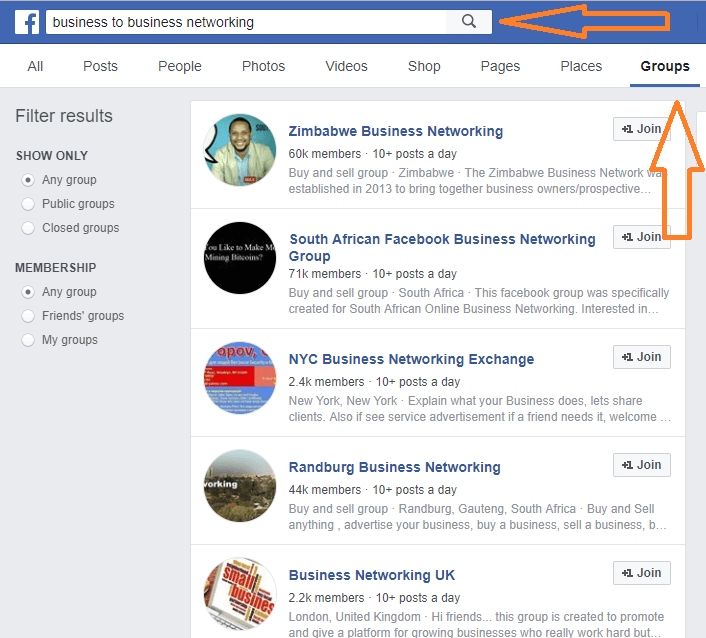Click the 'SHOW ONLY' section label
This screenshot has height=638, width=706.
52,156
